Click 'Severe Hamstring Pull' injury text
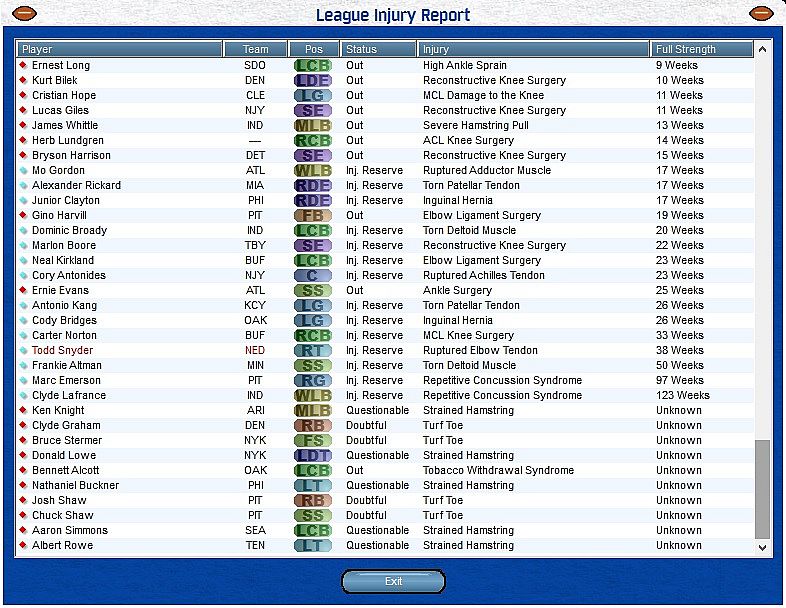The width and height of the screenshot is (786, 608). click(x=476, y=125)
